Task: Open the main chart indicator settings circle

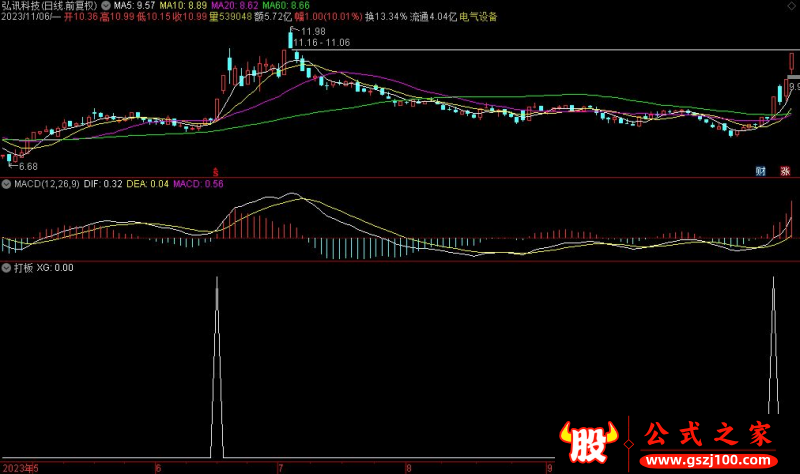Action: pos(106,6)
